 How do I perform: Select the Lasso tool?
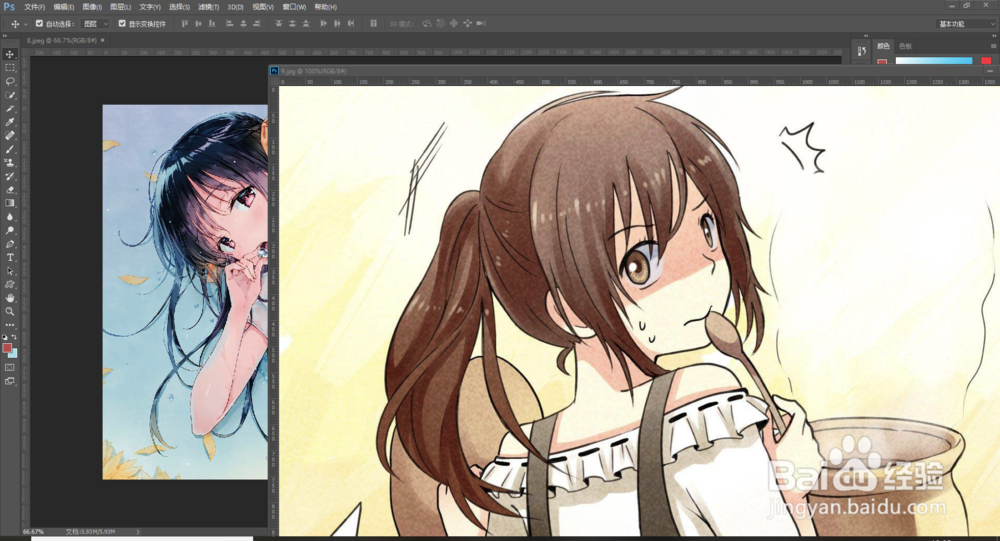[x=10, y=82]
